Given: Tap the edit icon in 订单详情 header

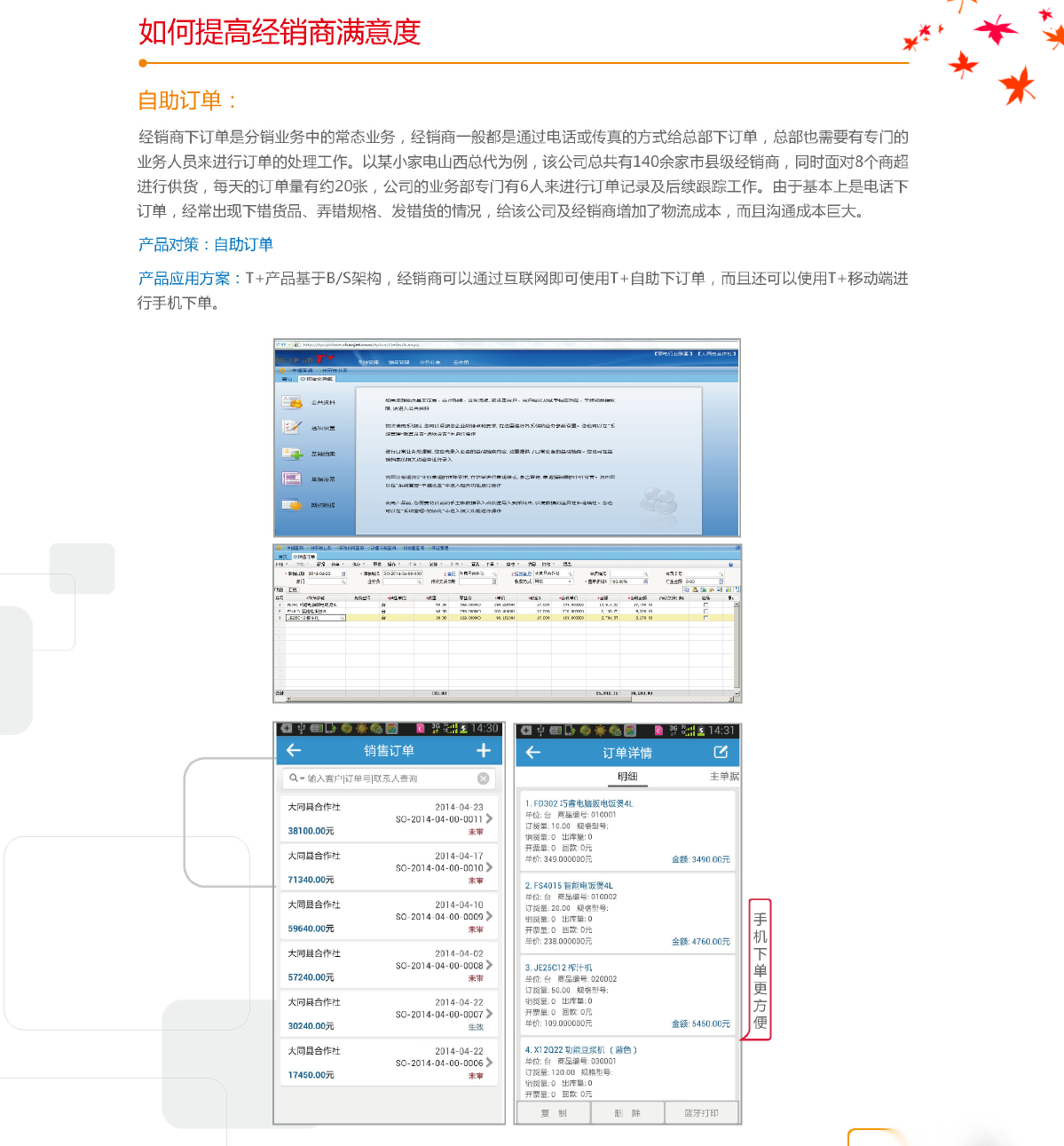Looking at the screenshot, I should pyautogui.click(x=721, y=752).
